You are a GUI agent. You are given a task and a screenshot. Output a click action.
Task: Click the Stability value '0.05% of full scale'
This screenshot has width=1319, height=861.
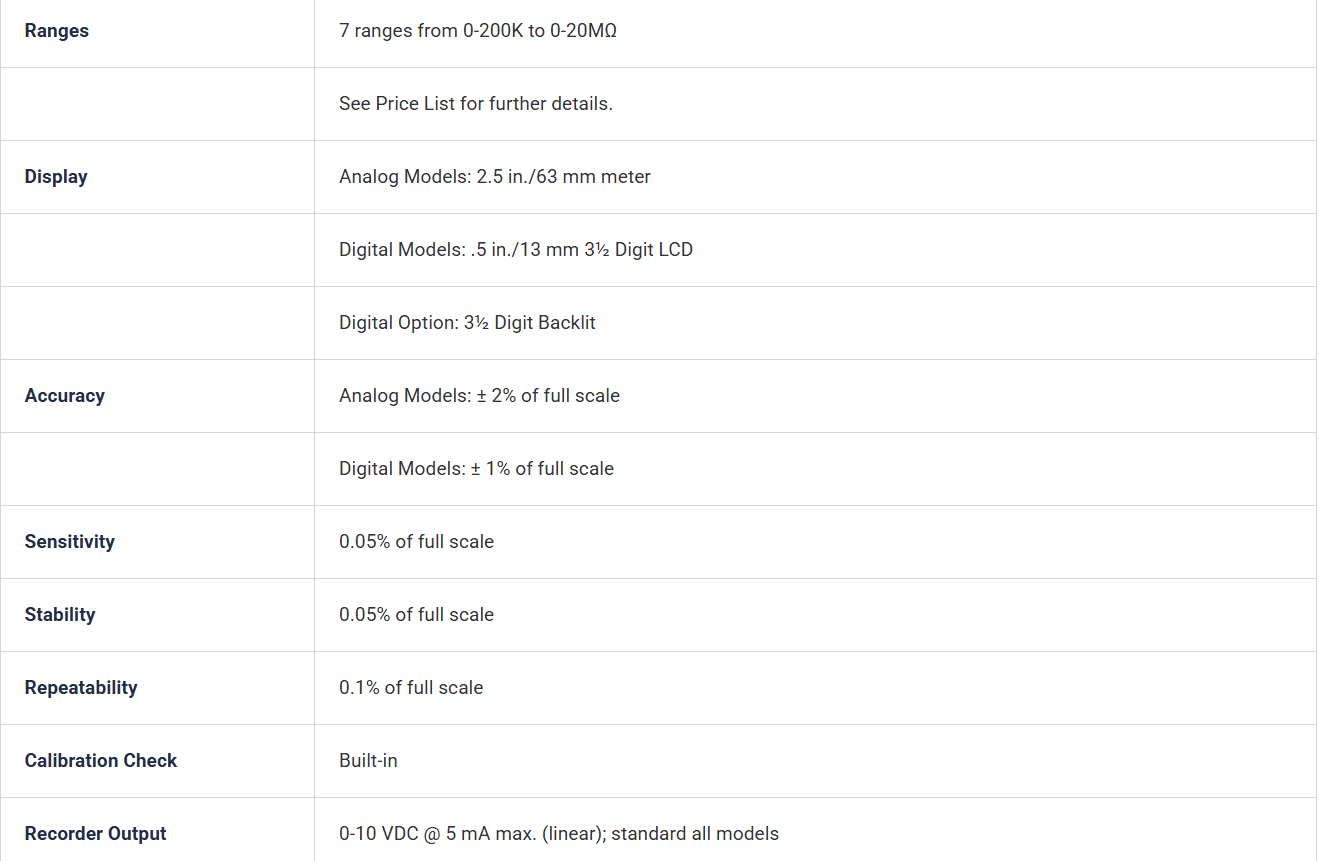click(416, 615)
